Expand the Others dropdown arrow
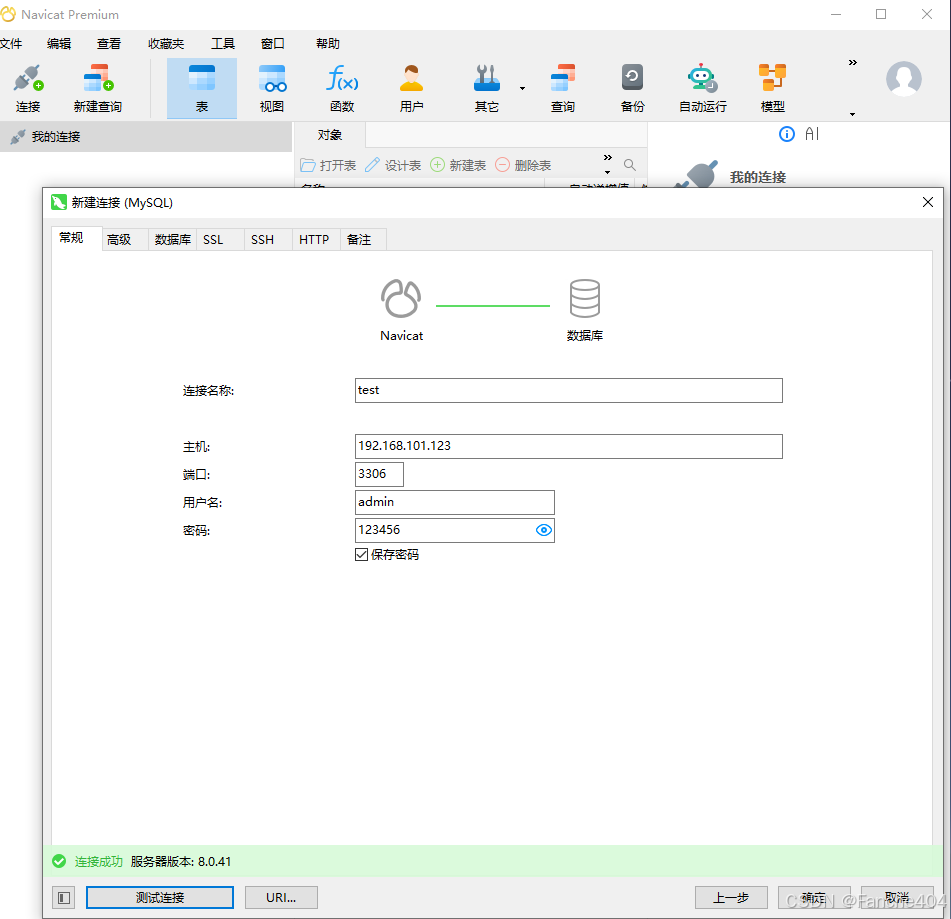This screenshot has height=919, width=951. (x=522, y=89)
